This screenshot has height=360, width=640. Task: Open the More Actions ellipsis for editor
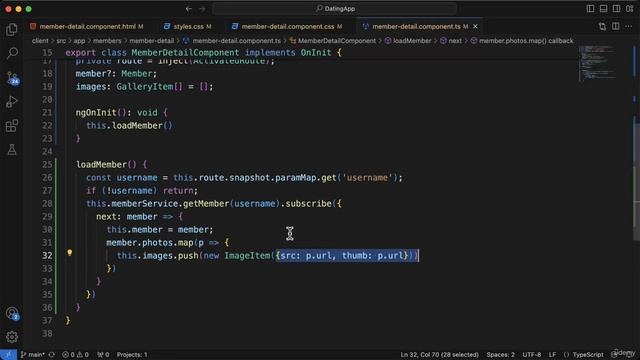coord(629,27)
